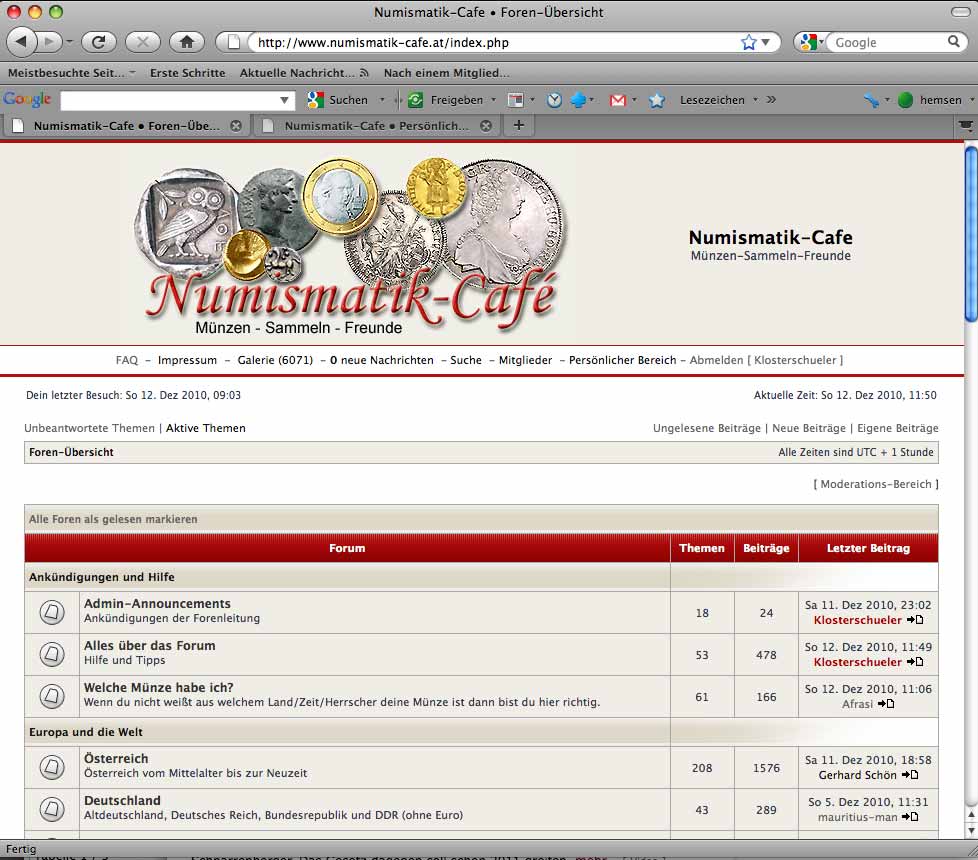Open the Erste Schritte bookmark
Screen dimensions: 978x860
click(188, 73)
